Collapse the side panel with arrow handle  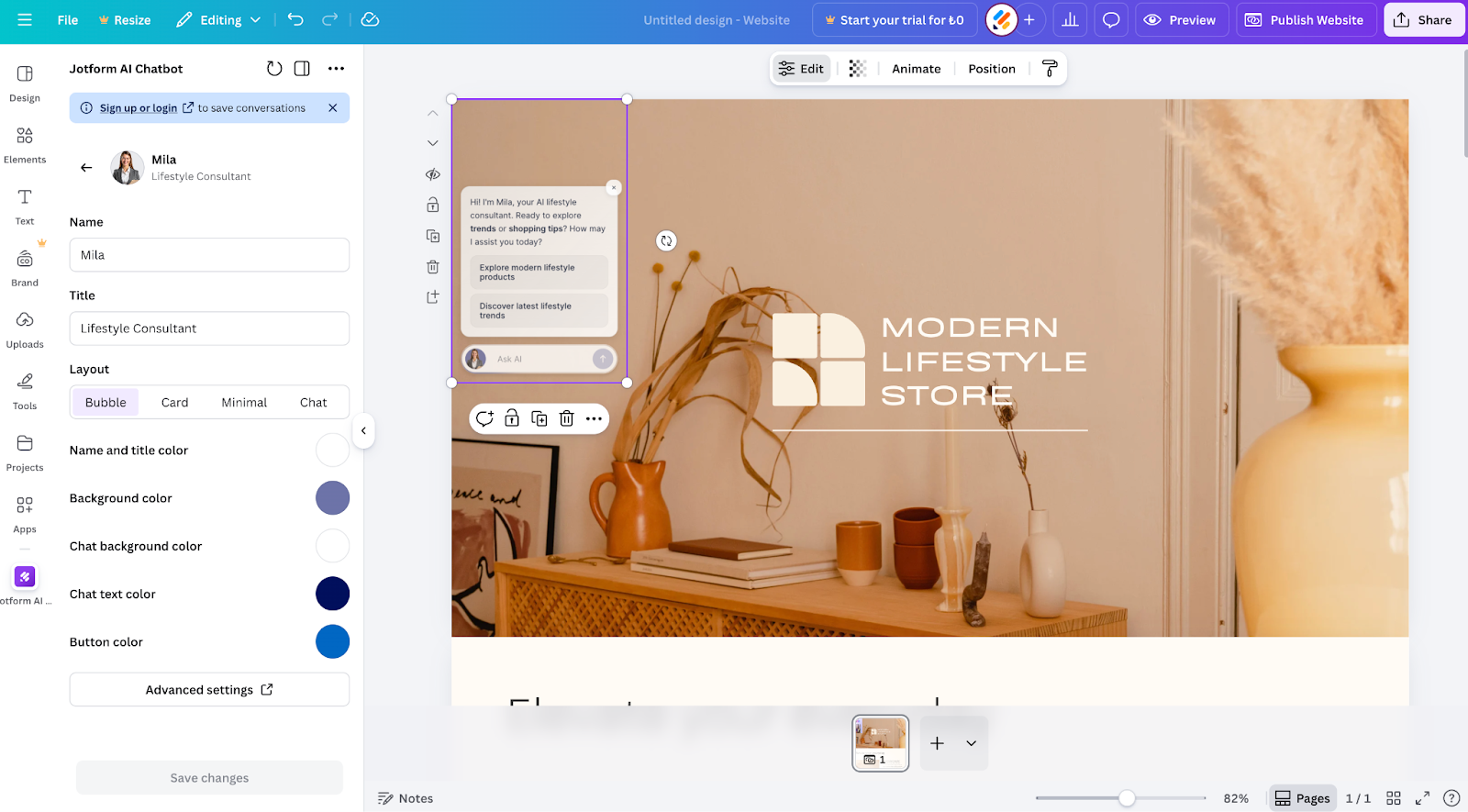tap(363, 430)
